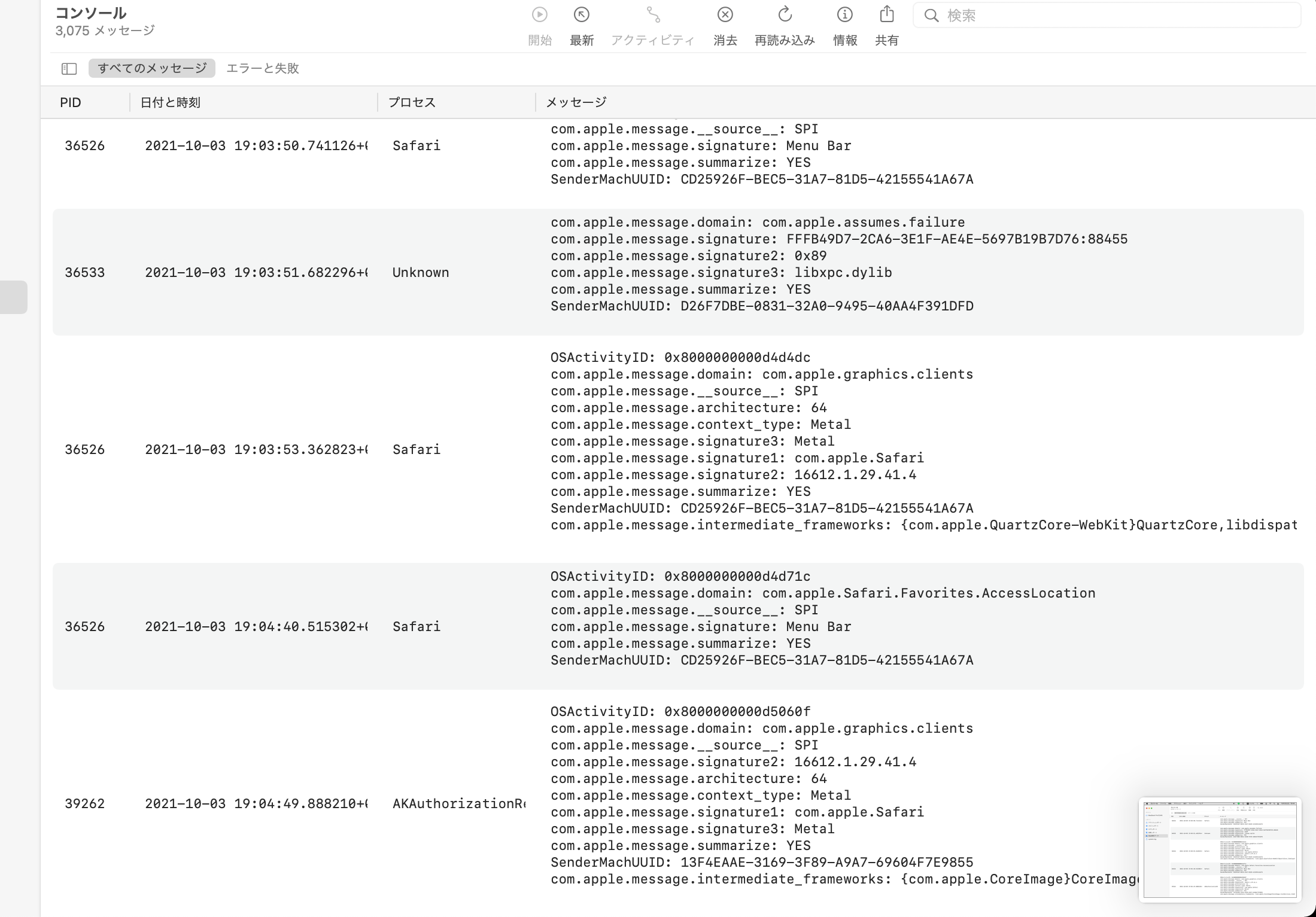Select Safari row at 19:04:40 timestamp
This screenshot has height=917, width=1316.
coord(416,626)
